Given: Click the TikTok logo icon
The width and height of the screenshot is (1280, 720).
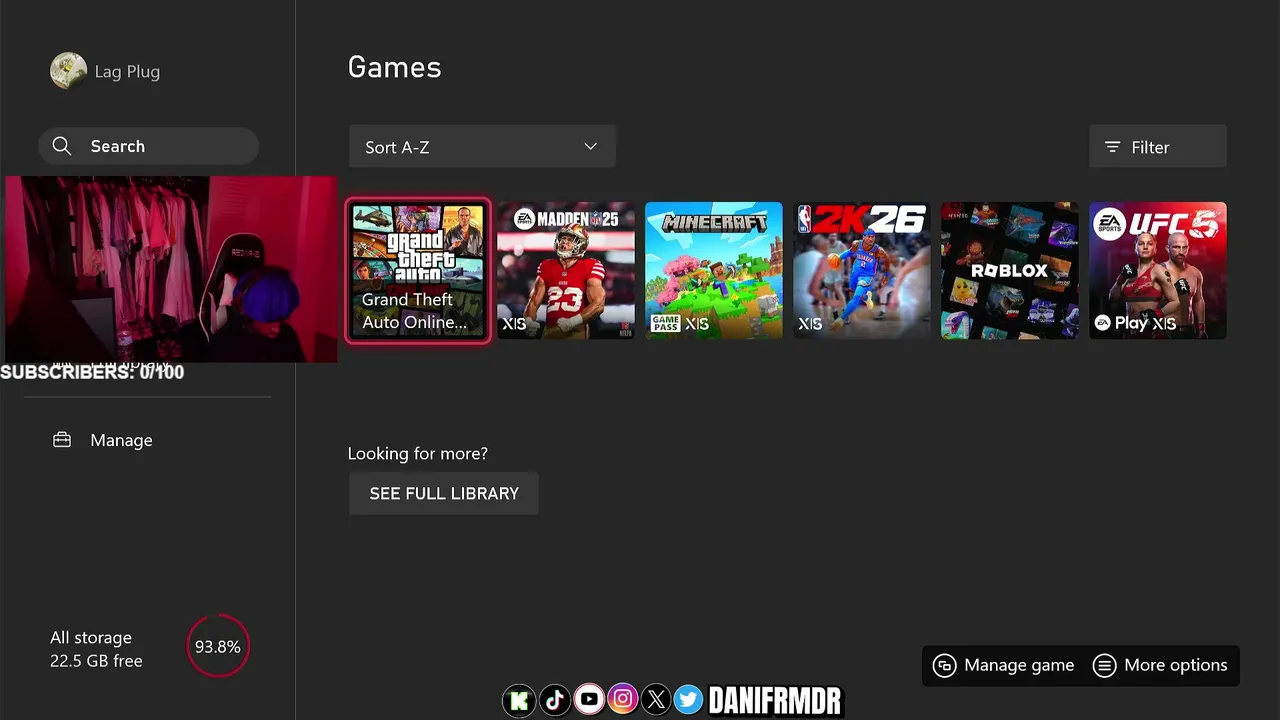Looking at the screenshot, I should point(555,701).
